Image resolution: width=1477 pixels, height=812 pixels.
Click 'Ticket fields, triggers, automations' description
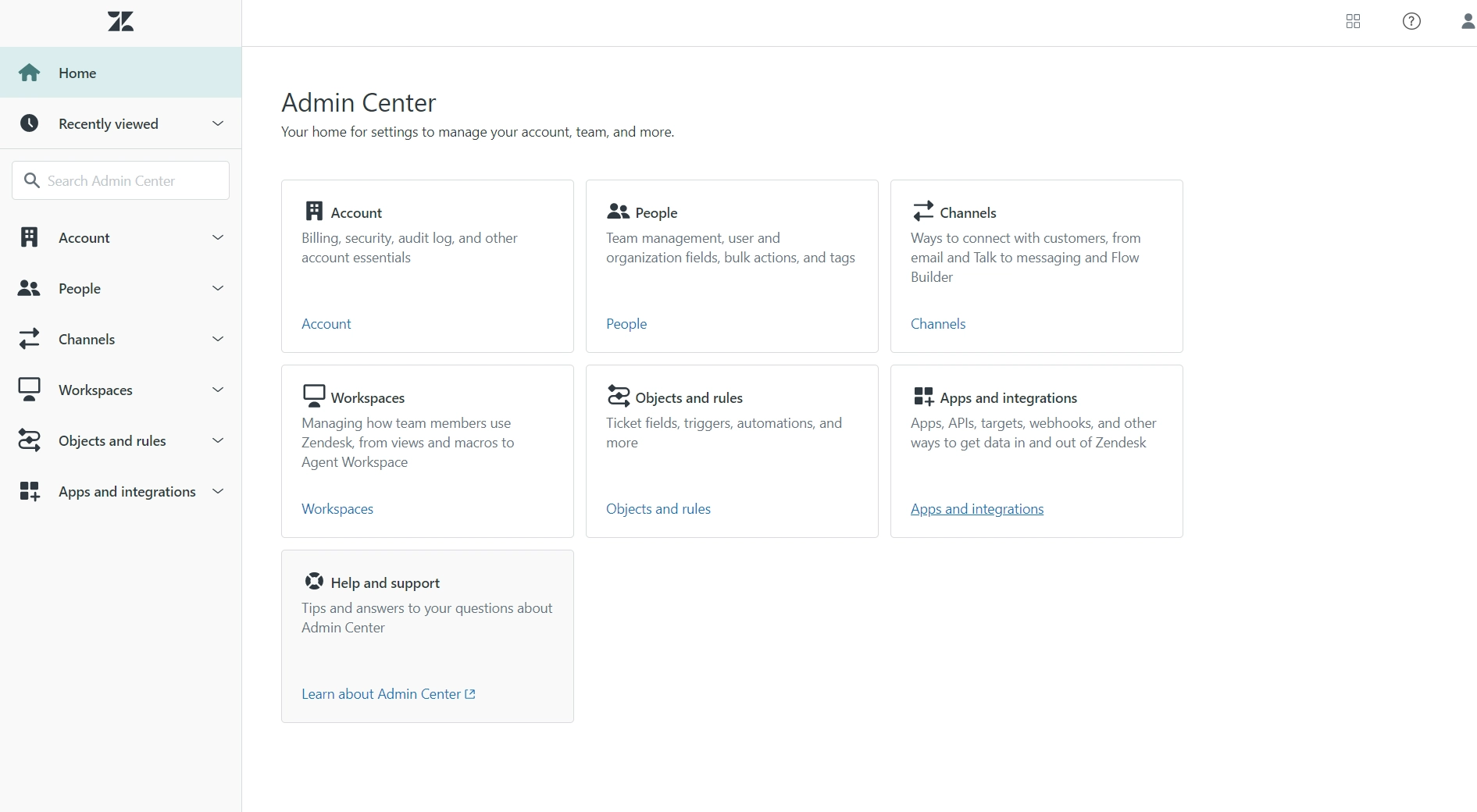click(x=724, y=433)
